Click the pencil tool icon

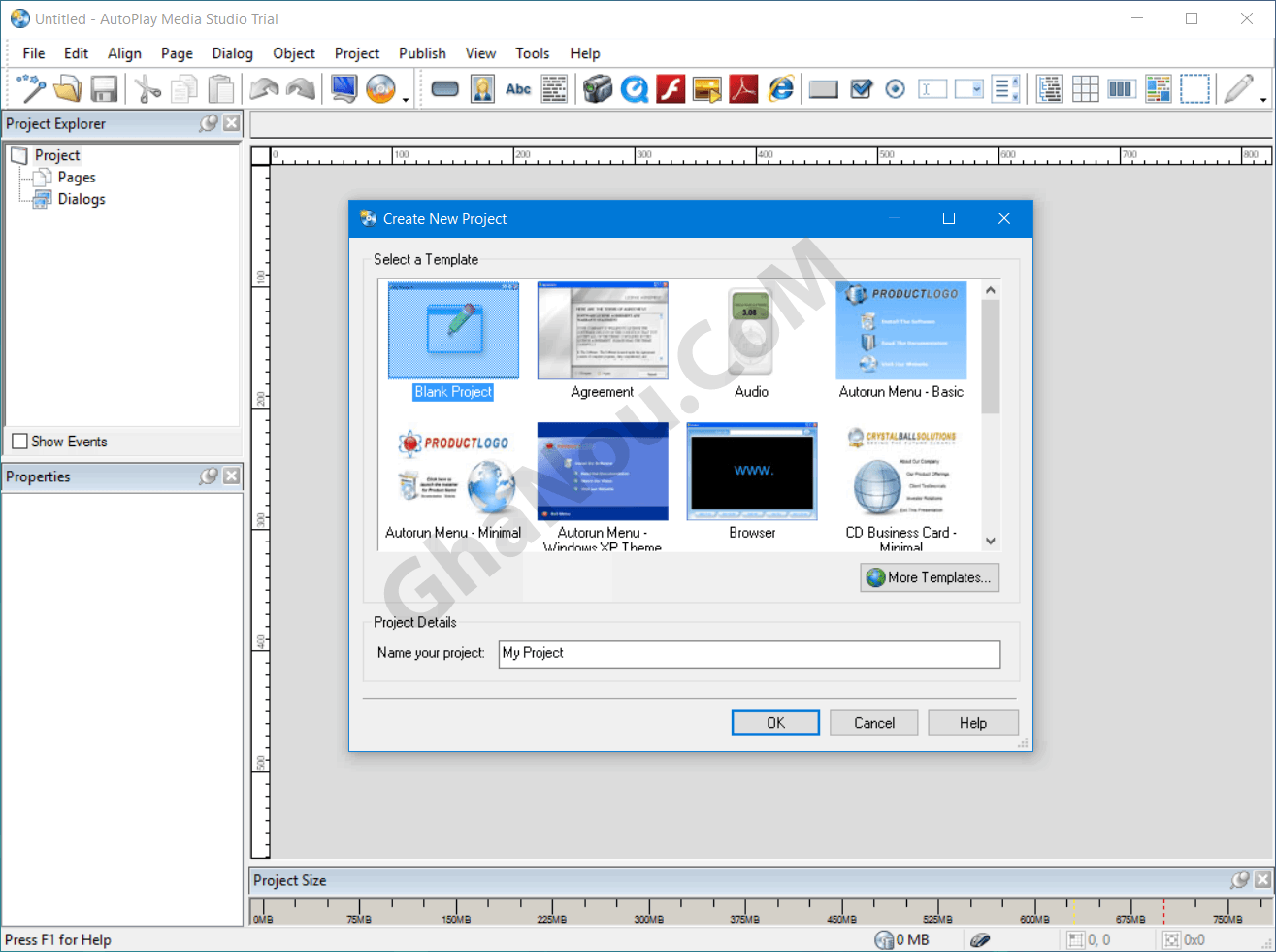click(1237, 89)
